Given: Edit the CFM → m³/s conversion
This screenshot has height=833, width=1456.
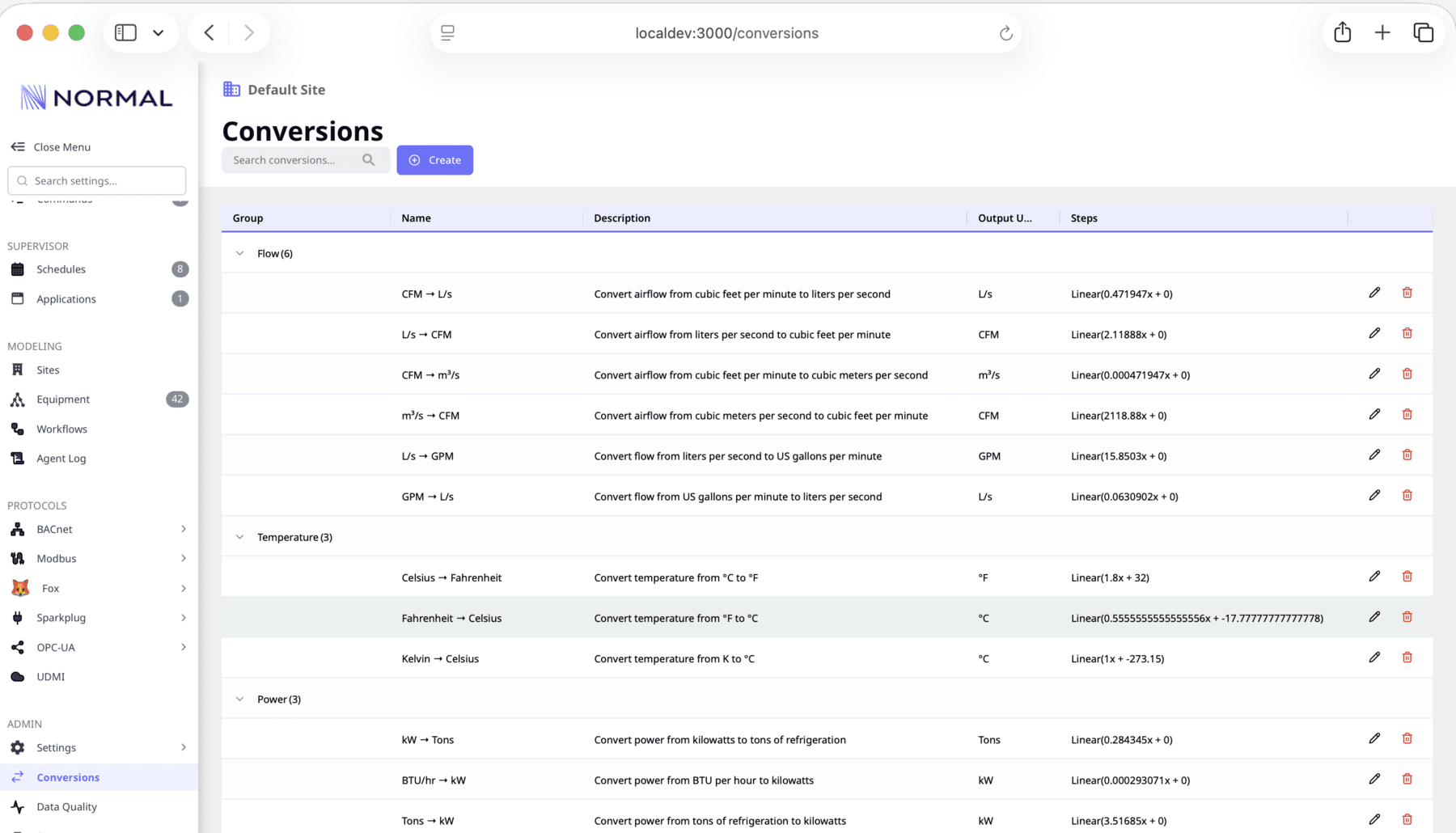Looking at the screenshot, I should 1374,374.
